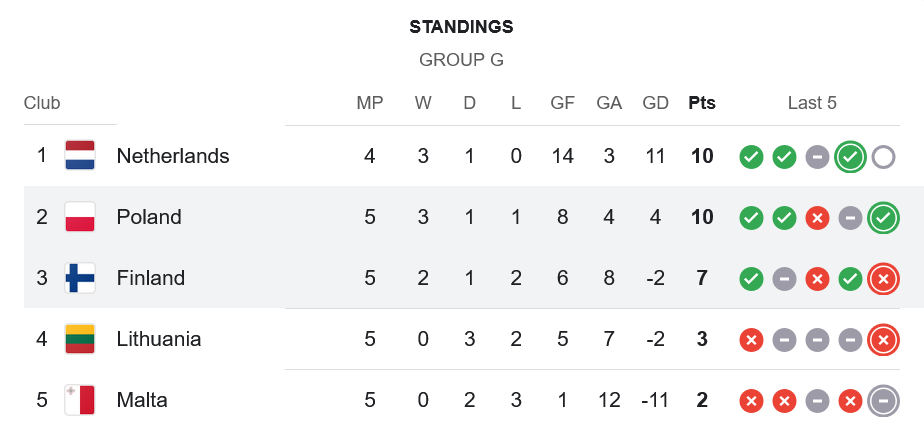The height and width of the screenshot is (447, 924).
Task: Click Netherlands' empty upcoming match circle
Action: point(883,157)
